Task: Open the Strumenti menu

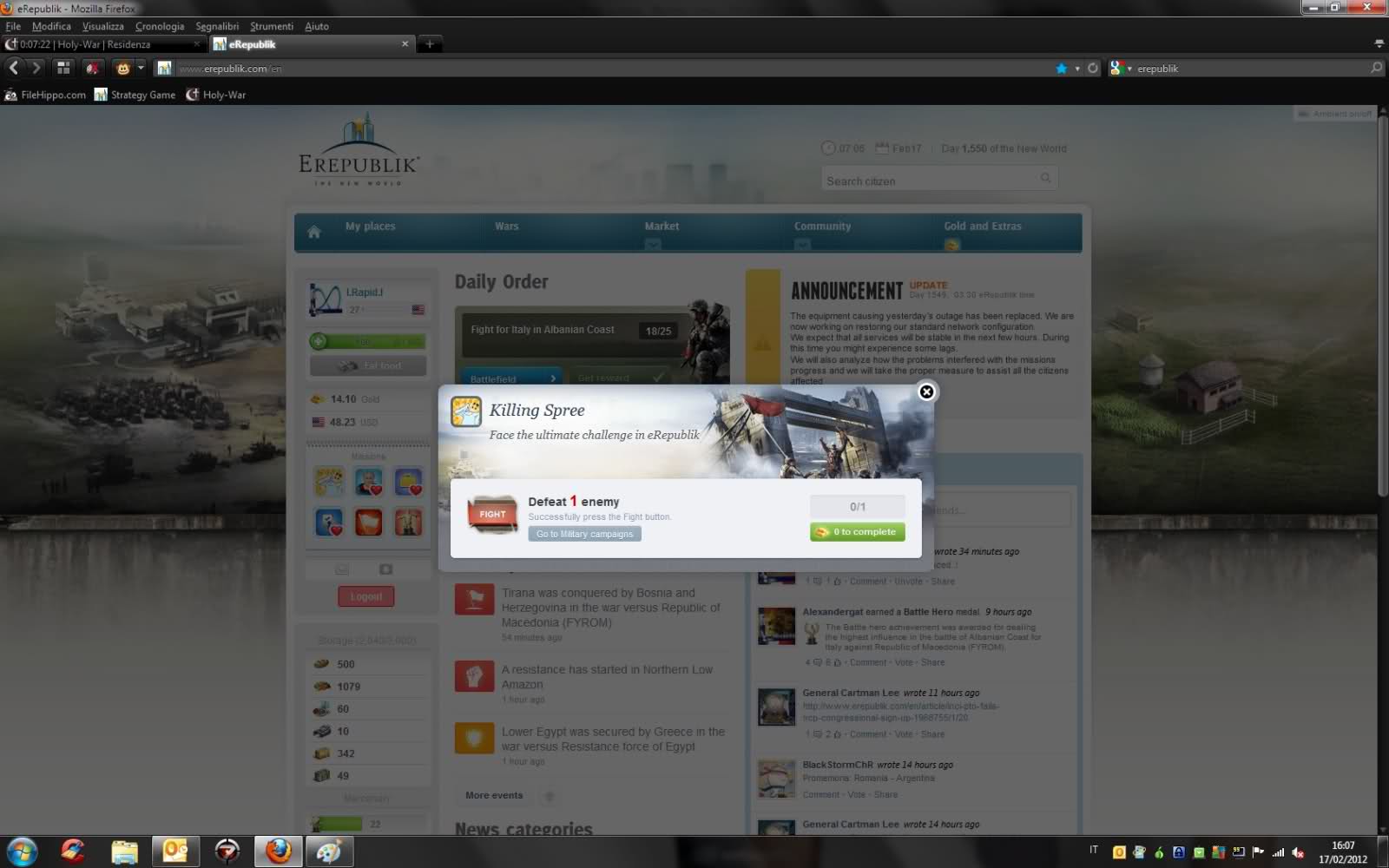Action: coord(272,26)
